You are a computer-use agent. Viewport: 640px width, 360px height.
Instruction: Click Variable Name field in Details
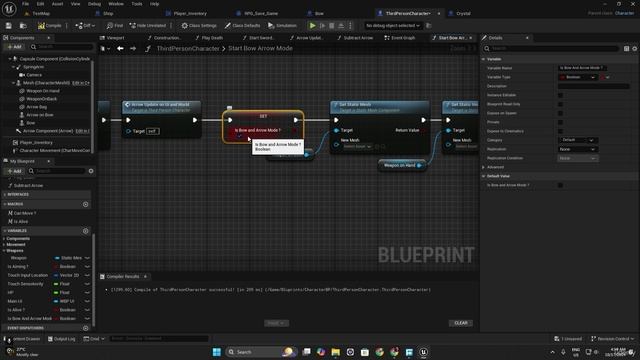tap(582, 68)
